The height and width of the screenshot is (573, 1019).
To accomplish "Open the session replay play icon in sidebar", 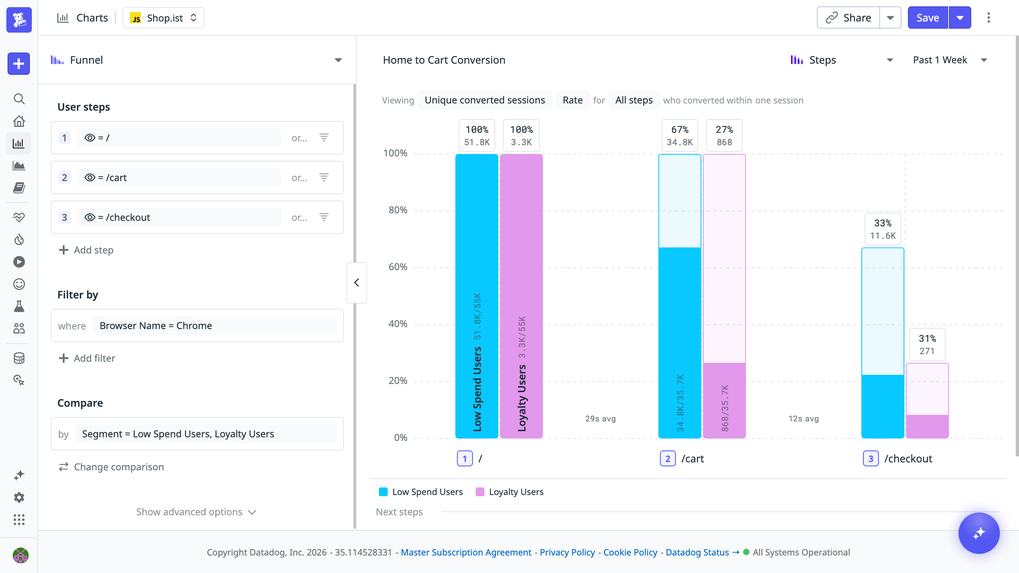I will [19, 262].
